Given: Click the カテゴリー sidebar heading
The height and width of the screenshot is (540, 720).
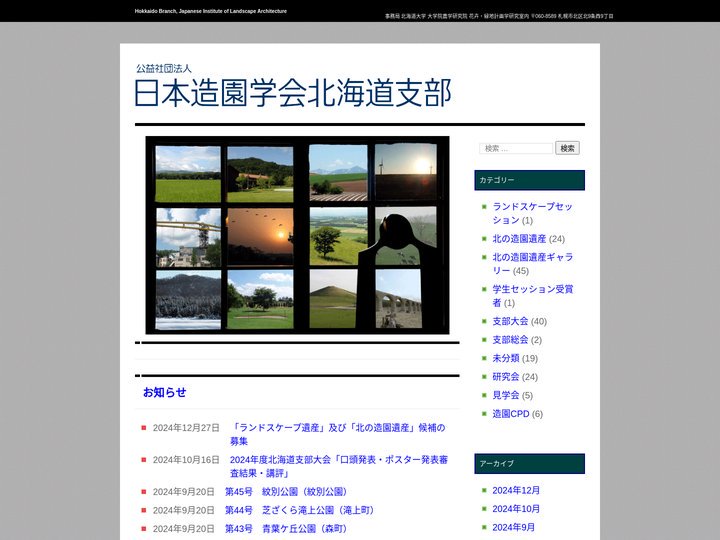Looking at the screenshot, I should point(529,180).
